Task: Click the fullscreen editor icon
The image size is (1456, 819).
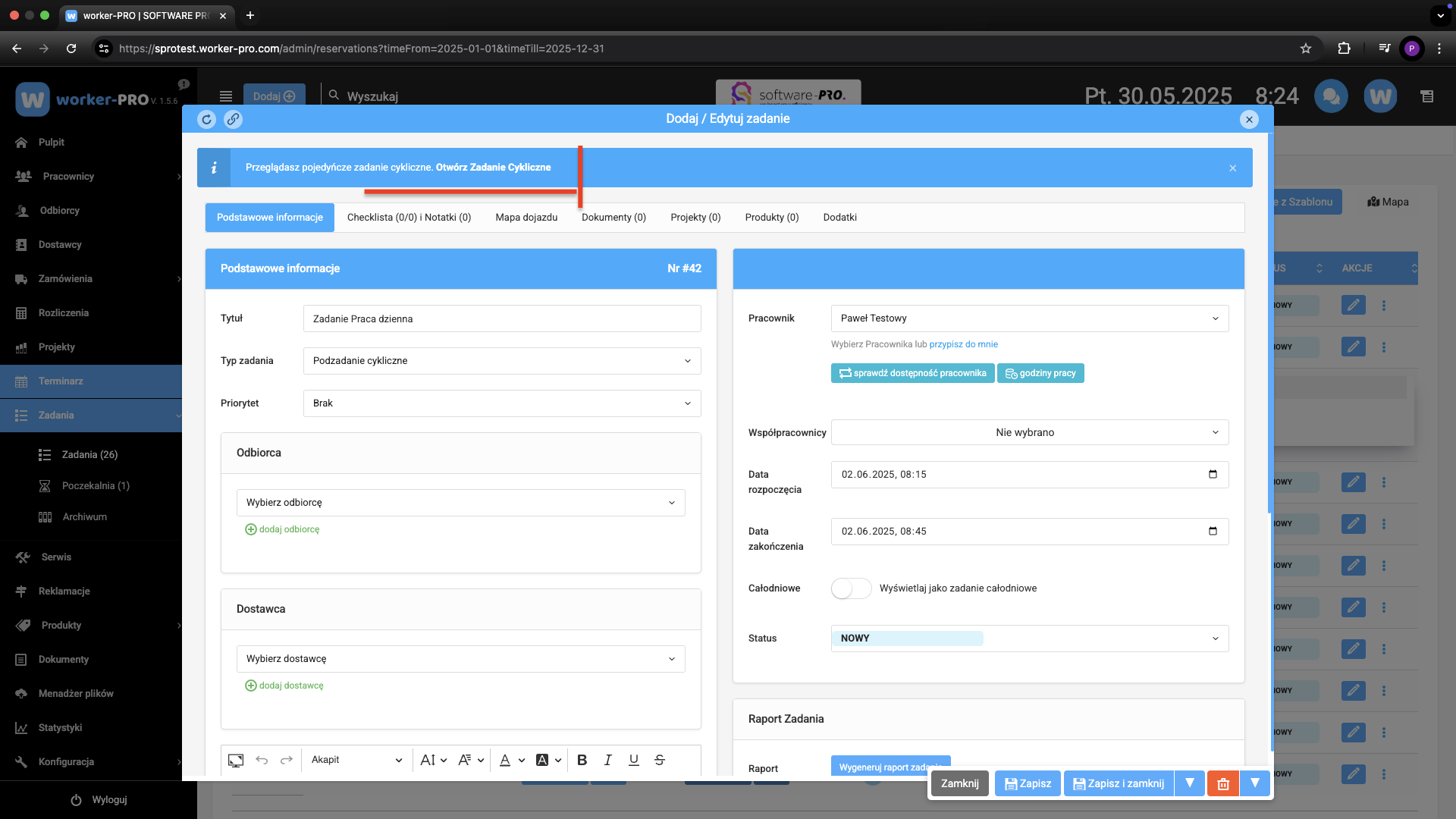Action: pyautogui.click(x=236, y=760)
